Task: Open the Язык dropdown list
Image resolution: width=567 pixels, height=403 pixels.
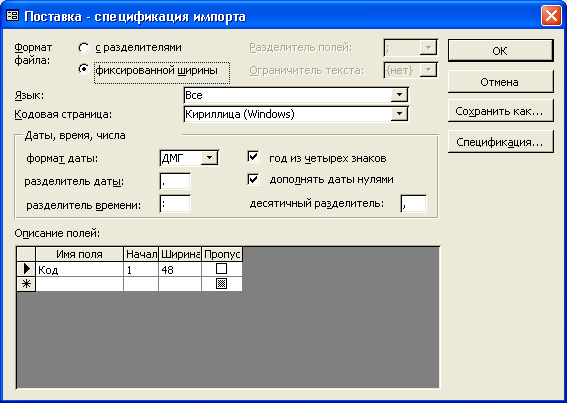Action: [399, 95]
